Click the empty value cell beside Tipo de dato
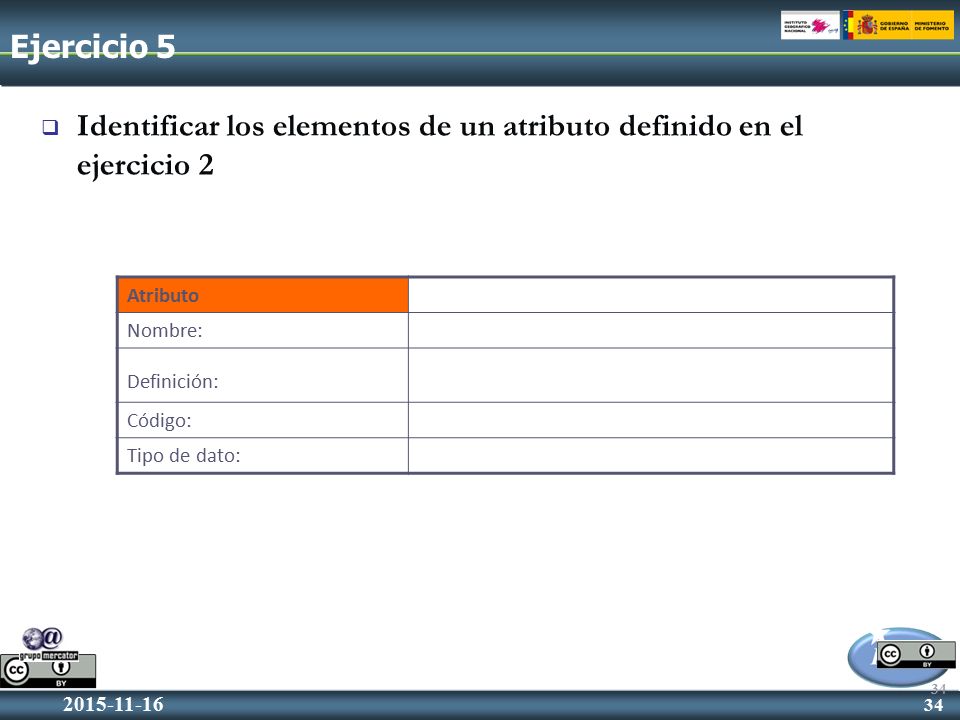Screen dimensions: 960x720 pos(651,456)
